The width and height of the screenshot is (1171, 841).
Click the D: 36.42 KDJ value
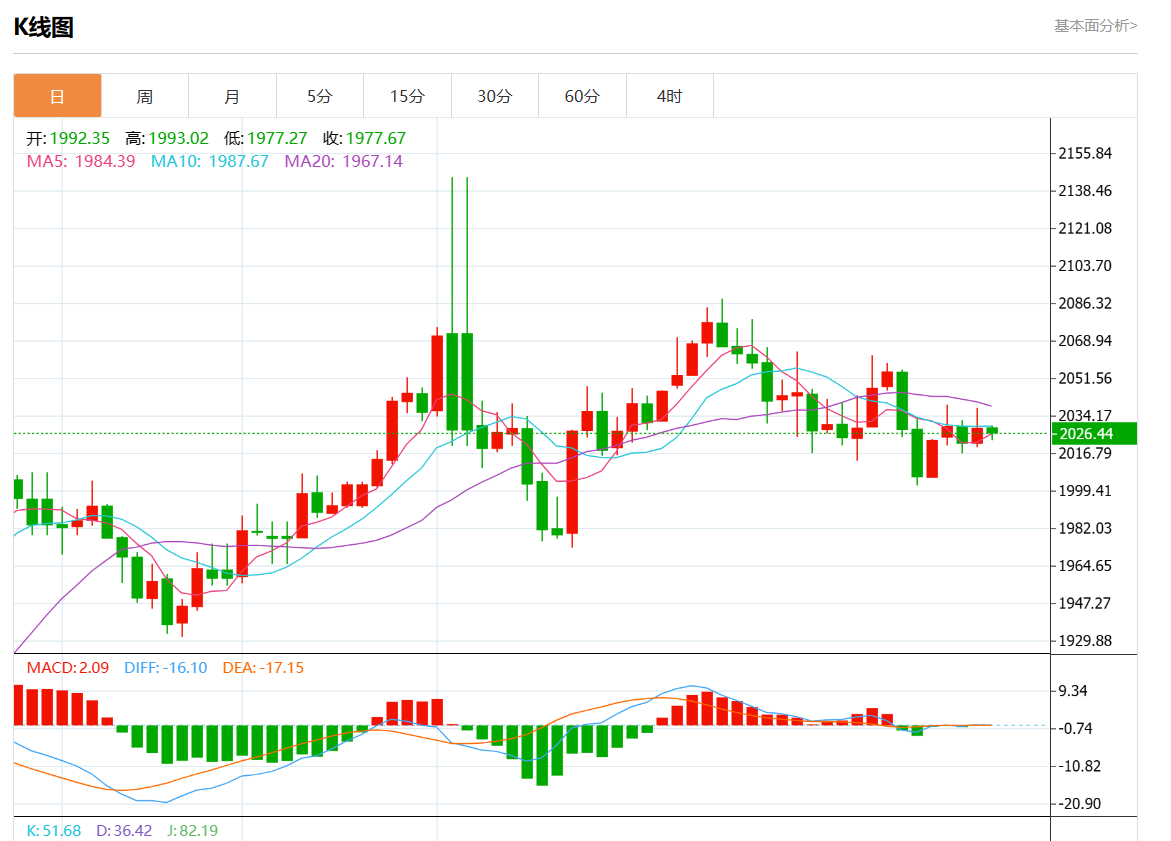coord(124,831)
